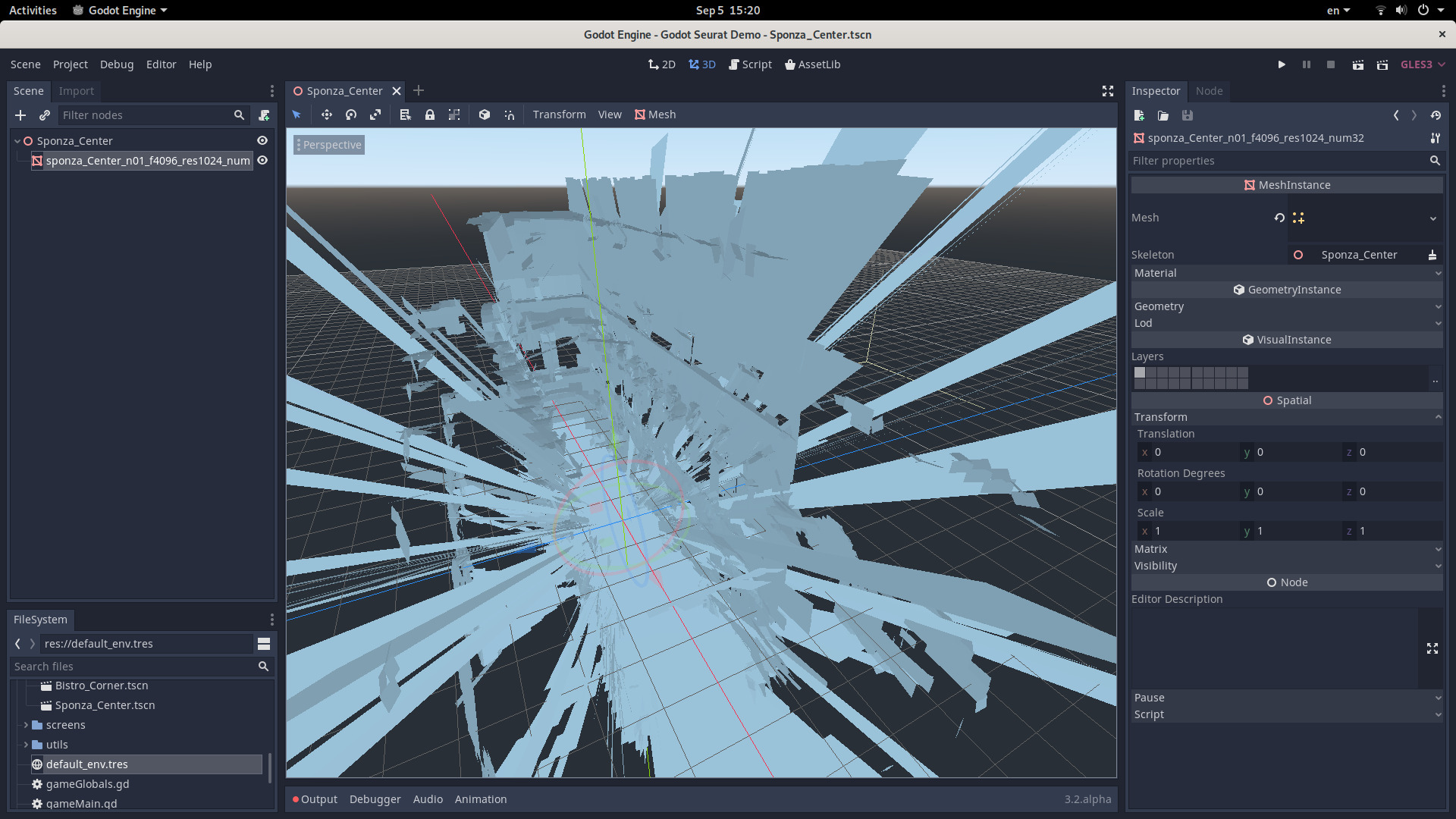This screenshot has width=1456, height=819.
Task: Expand the Visibility section
Action: 1287,566
